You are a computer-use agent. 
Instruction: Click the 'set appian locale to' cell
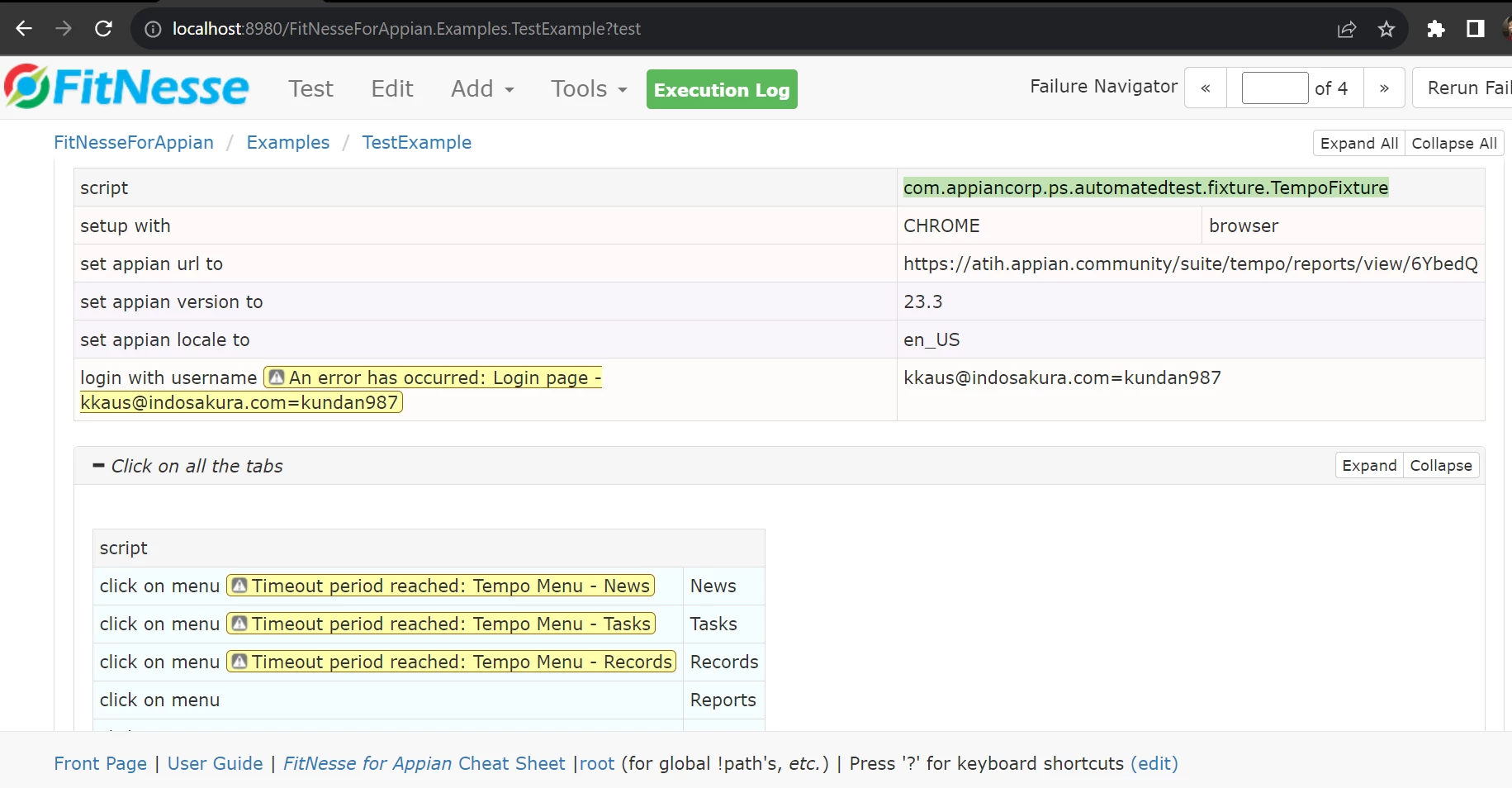click(486, 339)
